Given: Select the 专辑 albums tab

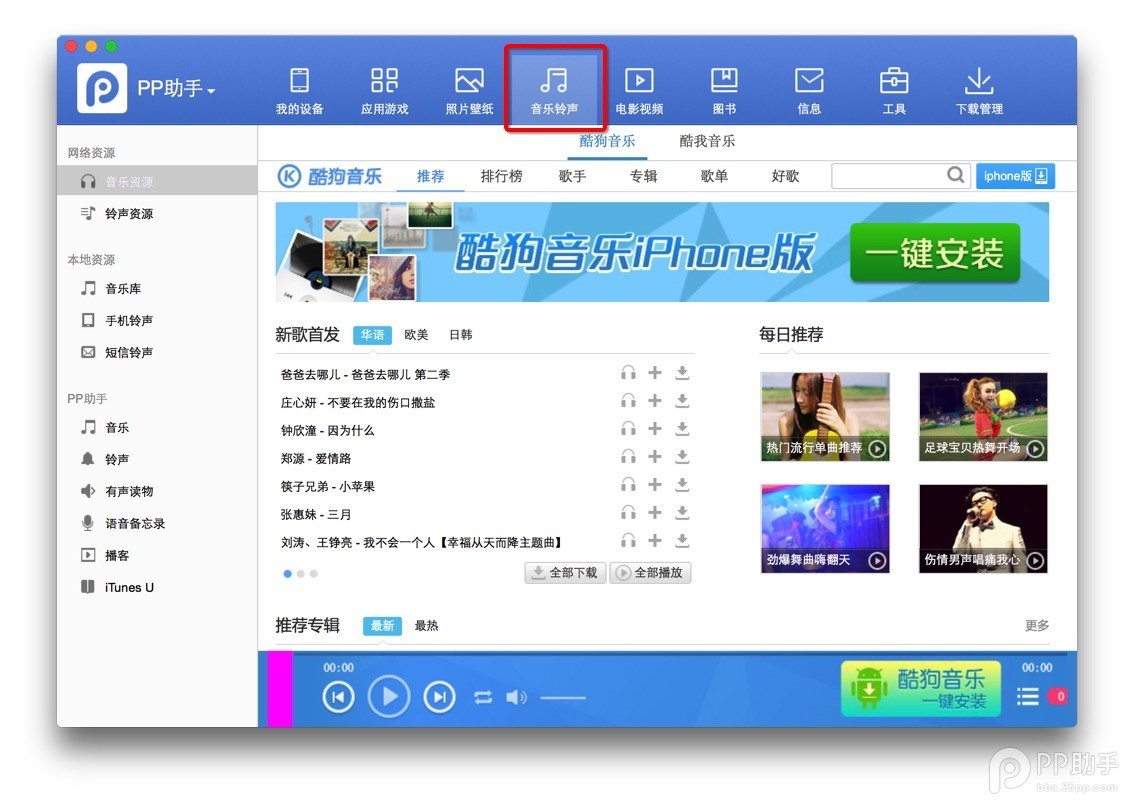Looking at the screenshot, I should (x=643, y=176).
